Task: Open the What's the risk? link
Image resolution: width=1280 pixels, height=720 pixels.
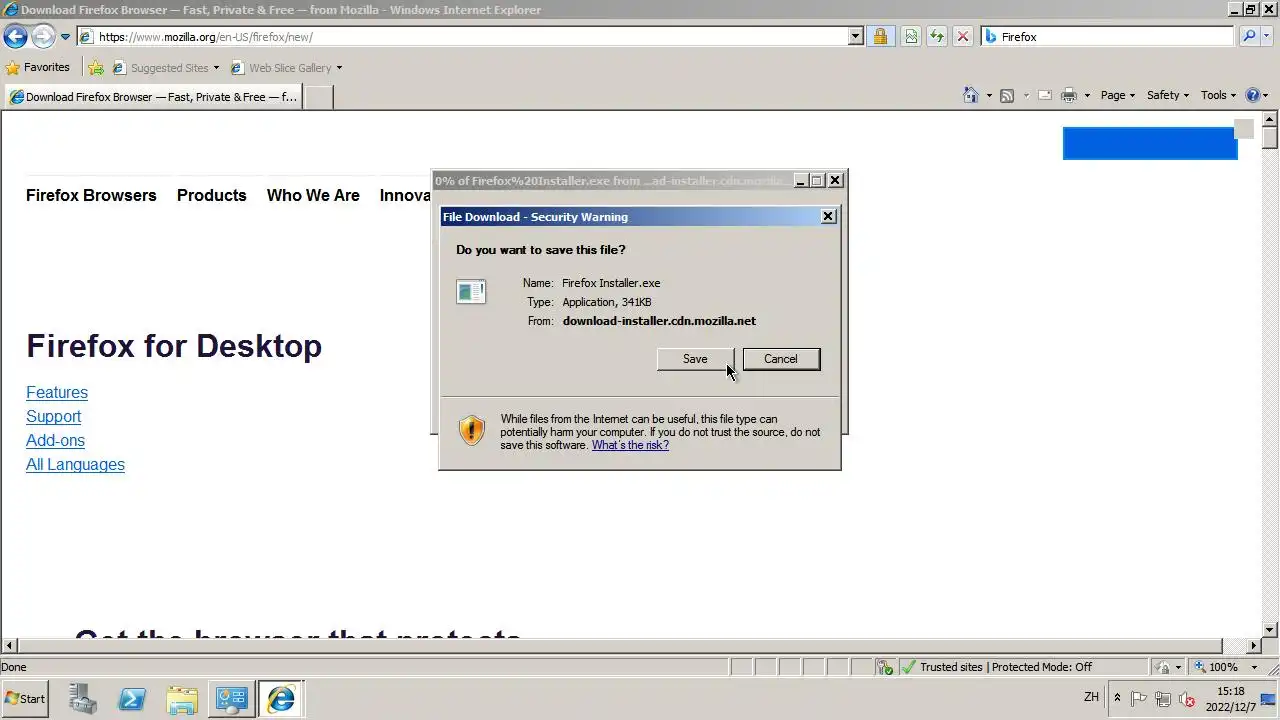Action: point(630,445)
